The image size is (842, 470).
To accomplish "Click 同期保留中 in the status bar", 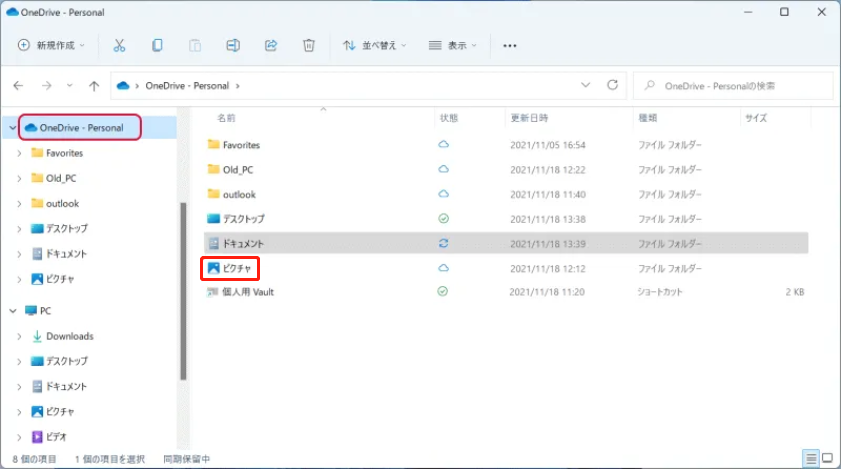I will click(x=186, y=459).
